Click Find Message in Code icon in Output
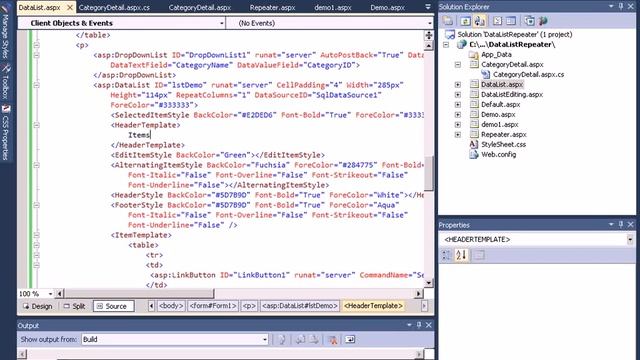 click(282, 340)
